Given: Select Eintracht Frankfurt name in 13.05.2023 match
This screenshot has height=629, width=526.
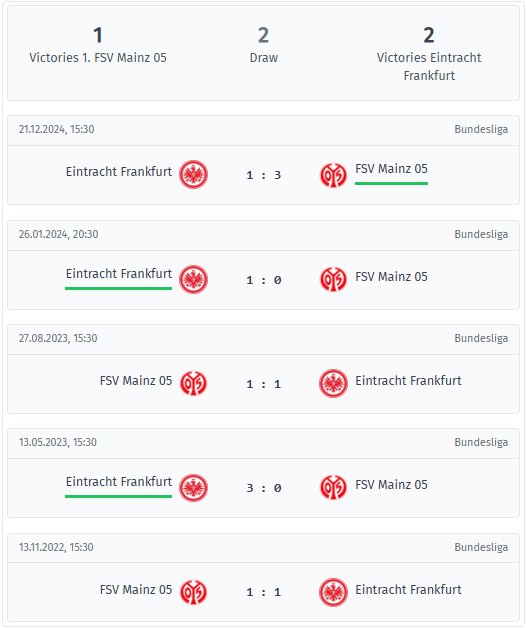Looking at the screenshot, I should (x=119, y=481).
